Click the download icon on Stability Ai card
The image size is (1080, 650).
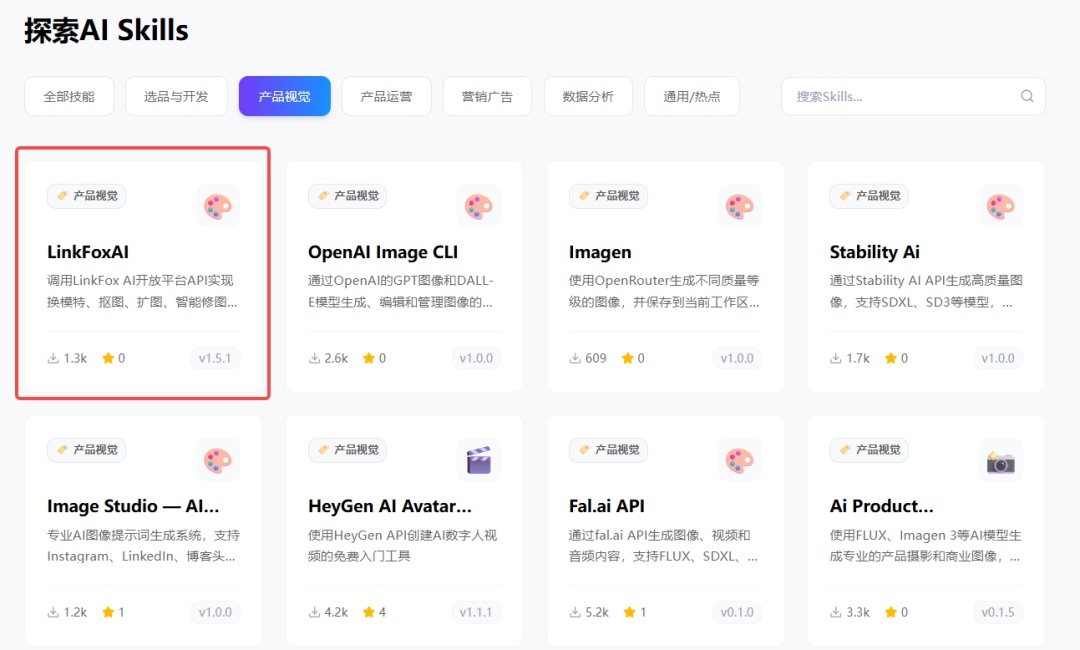[835, 358]
